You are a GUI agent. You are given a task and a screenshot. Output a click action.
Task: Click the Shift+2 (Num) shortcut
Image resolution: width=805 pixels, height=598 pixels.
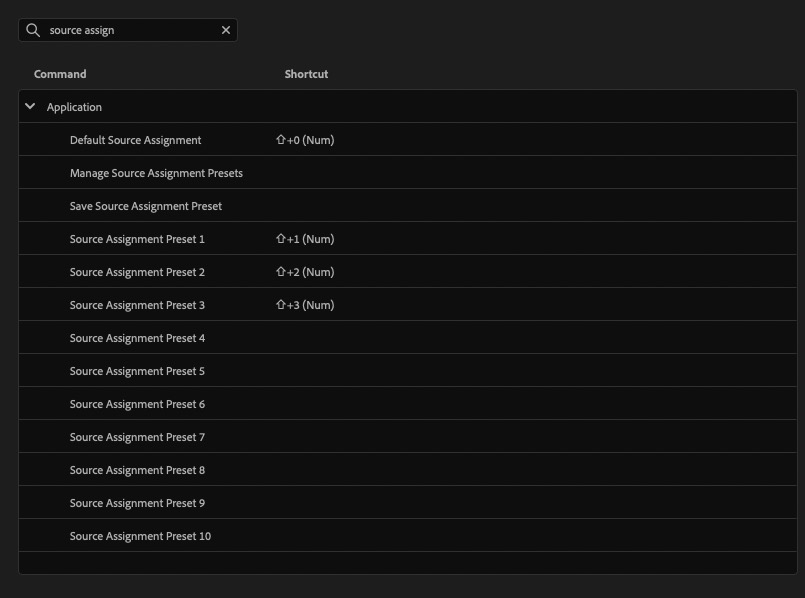[305, 272]
